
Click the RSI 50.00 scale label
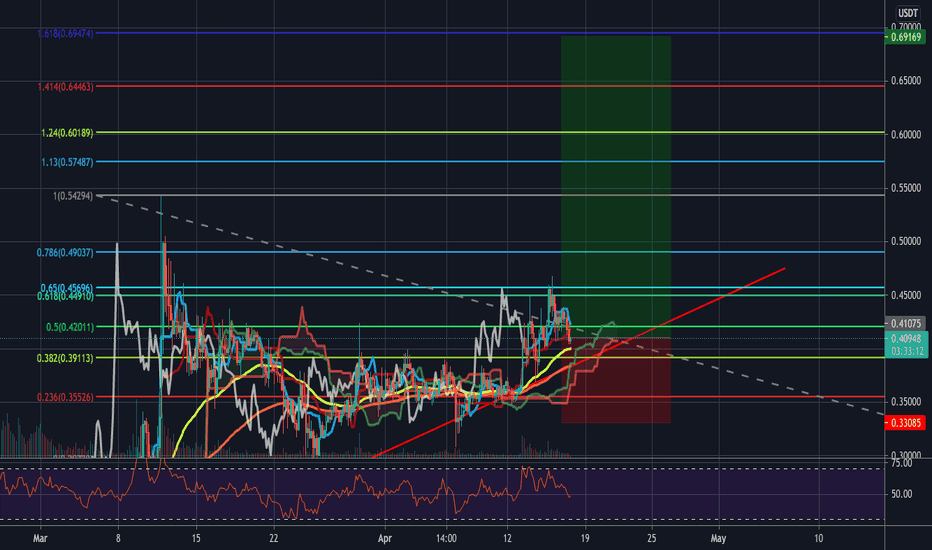902,494
